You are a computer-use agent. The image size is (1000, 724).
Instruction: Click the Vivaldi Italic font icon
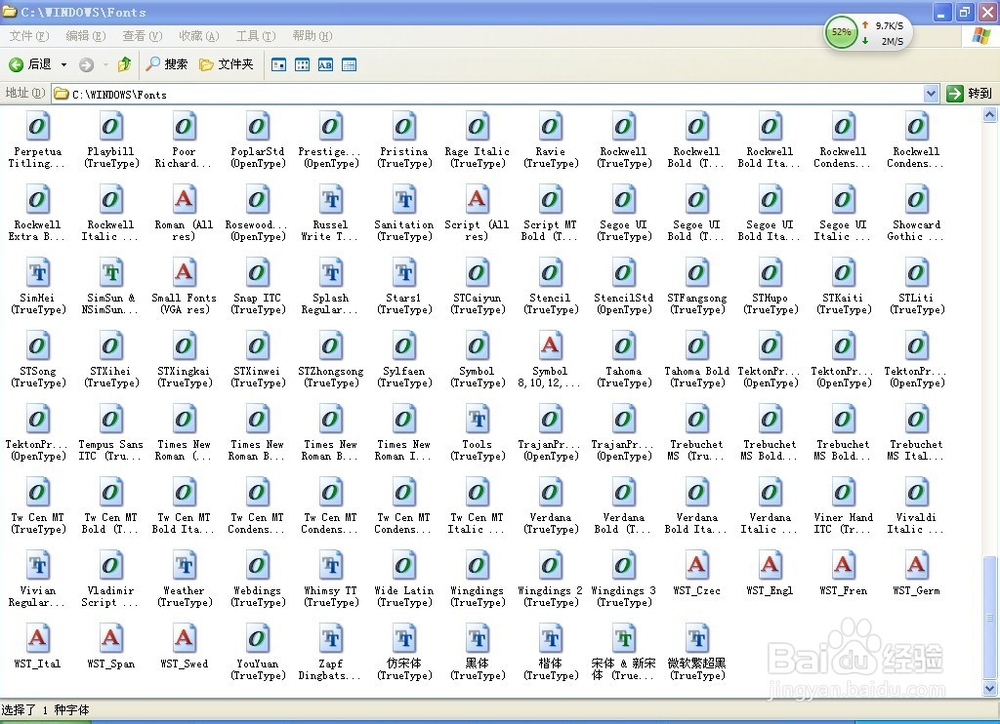tap(916, 492)
